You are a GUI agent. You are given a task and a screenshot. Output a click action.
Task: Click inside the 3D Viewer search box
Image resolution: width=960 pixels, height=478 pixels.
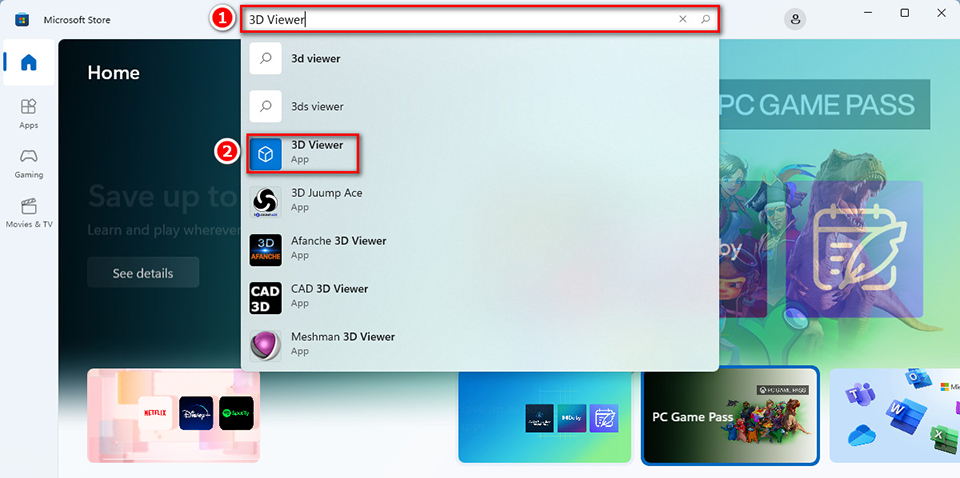479,19
